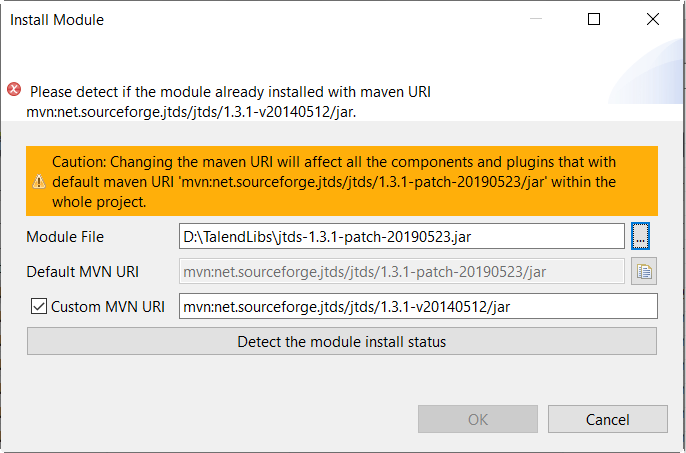Click the copy Default MVN URI icon
The width and height of the screenshot is (686, 453).
(641, 270)
